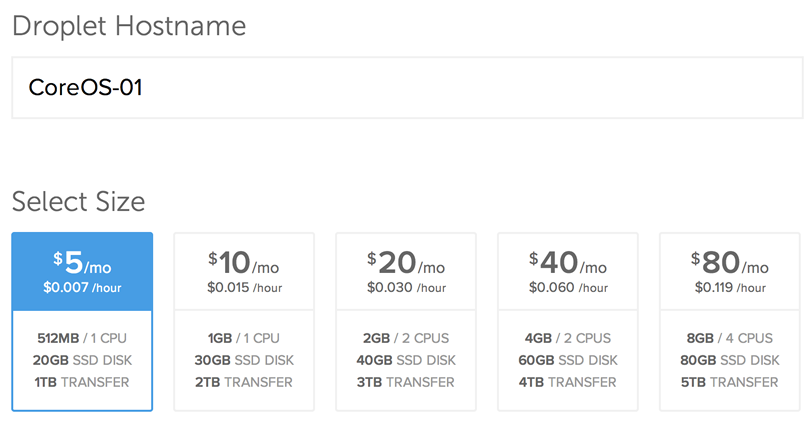Click the Droplet Hostname heading label
The image size is (810, 427).
(x=129, y=26)
